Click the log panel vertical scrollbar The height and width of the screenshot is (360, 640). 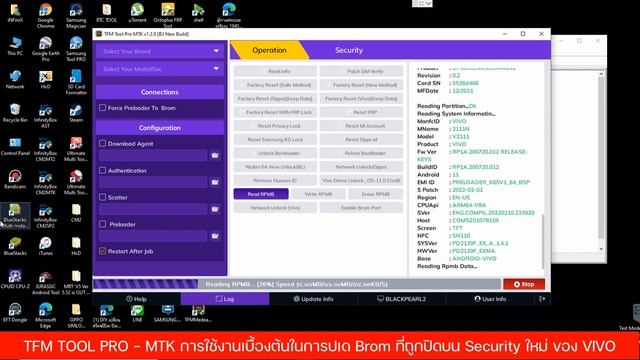[542, 241]
